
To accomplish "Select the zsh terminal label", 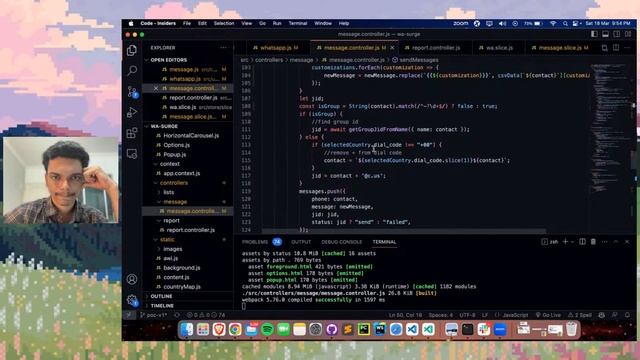I will (x=550, y=242).
